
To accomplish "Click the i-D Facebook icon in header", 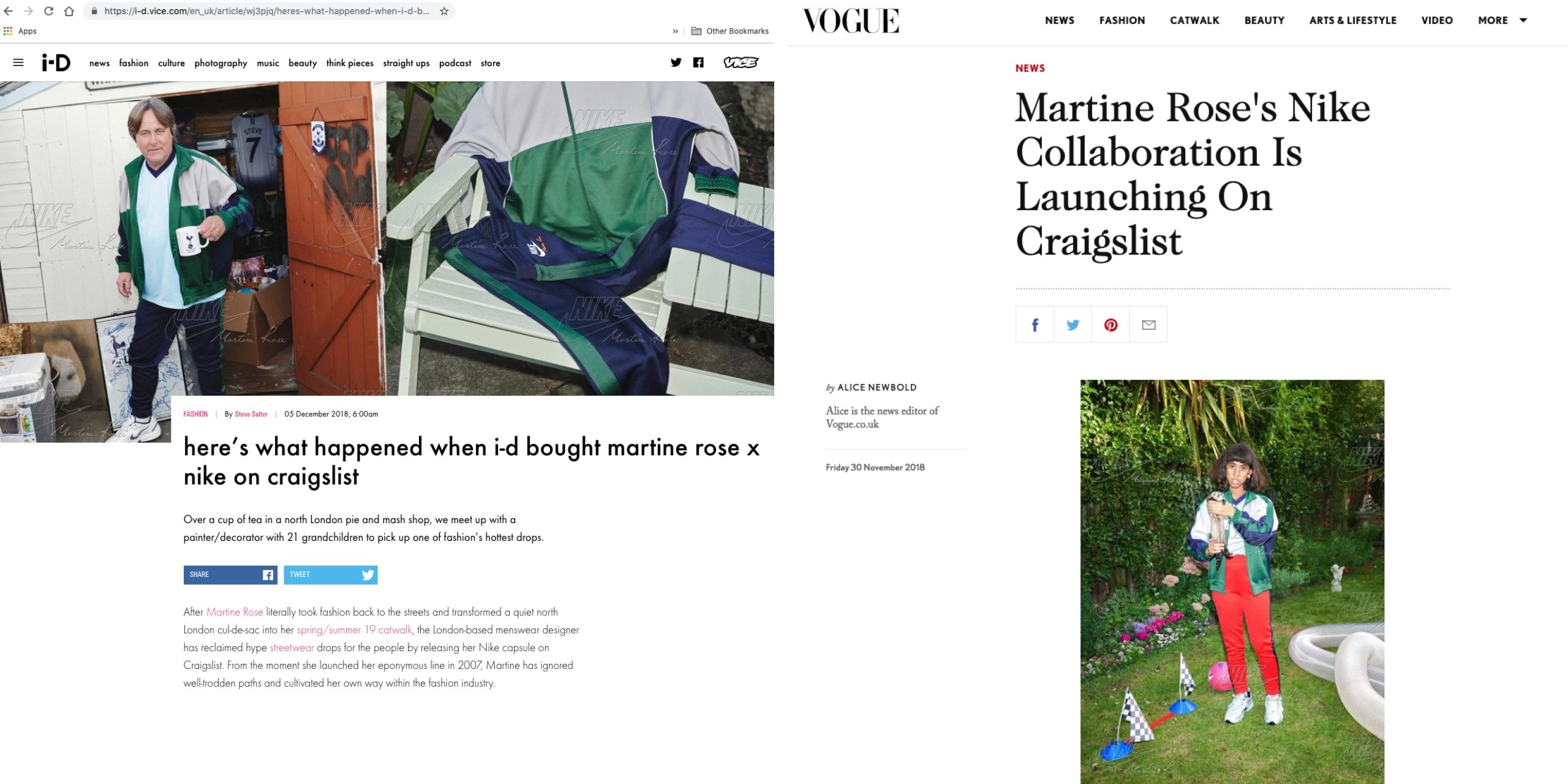I will click(x=698, y=62).
